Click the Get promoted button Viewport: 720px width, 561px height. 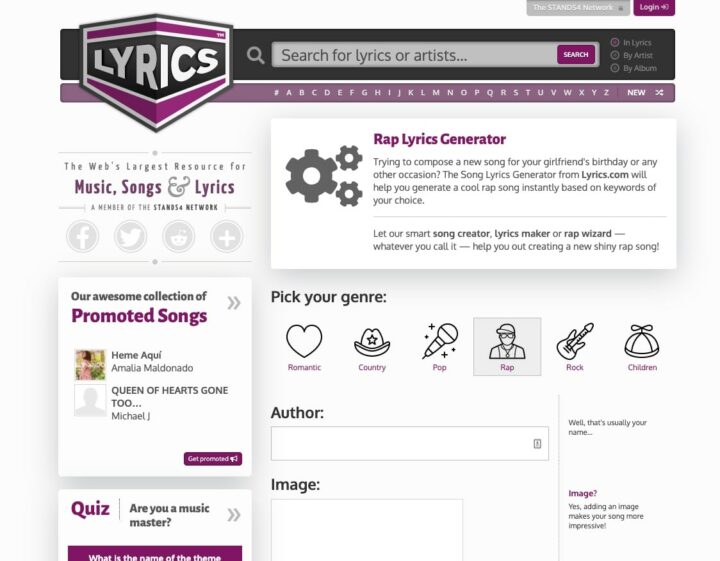point(213,459)
